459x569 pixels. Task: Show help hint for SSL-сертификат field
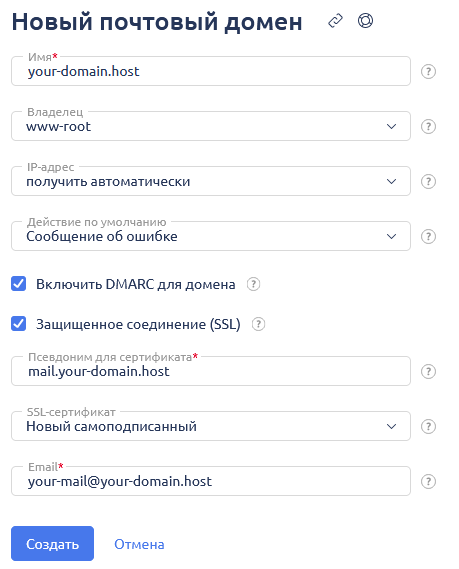428,426
